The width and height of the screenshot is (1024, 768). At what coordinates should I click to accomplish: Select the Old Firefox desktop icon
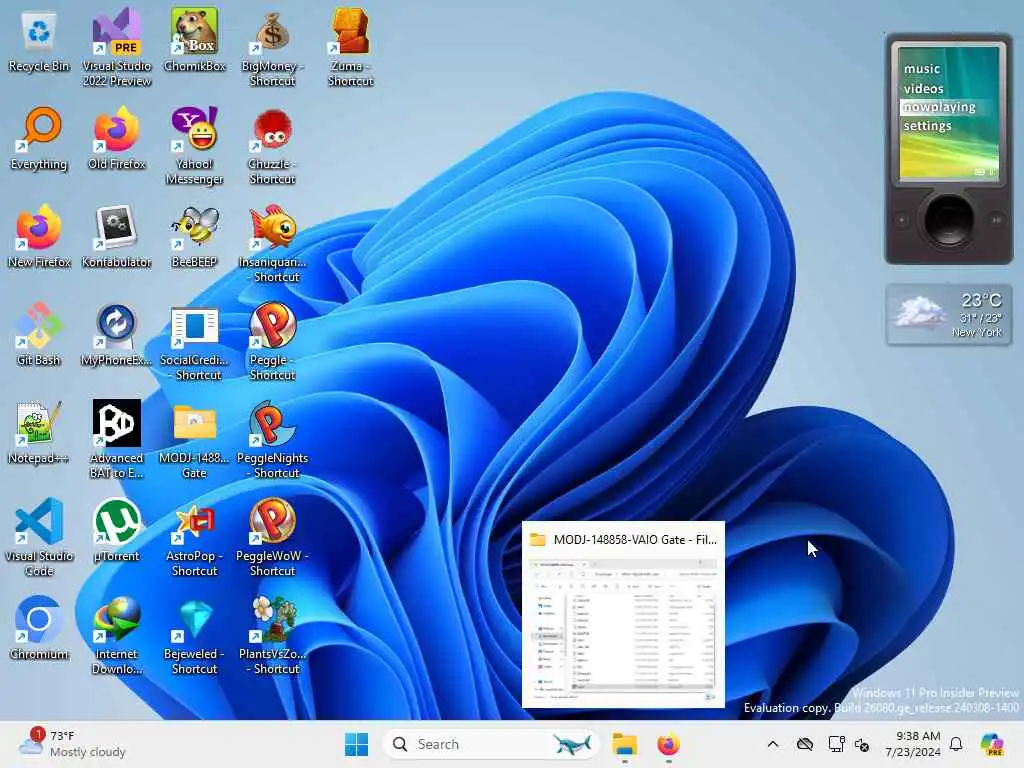(x=116, y=139)
